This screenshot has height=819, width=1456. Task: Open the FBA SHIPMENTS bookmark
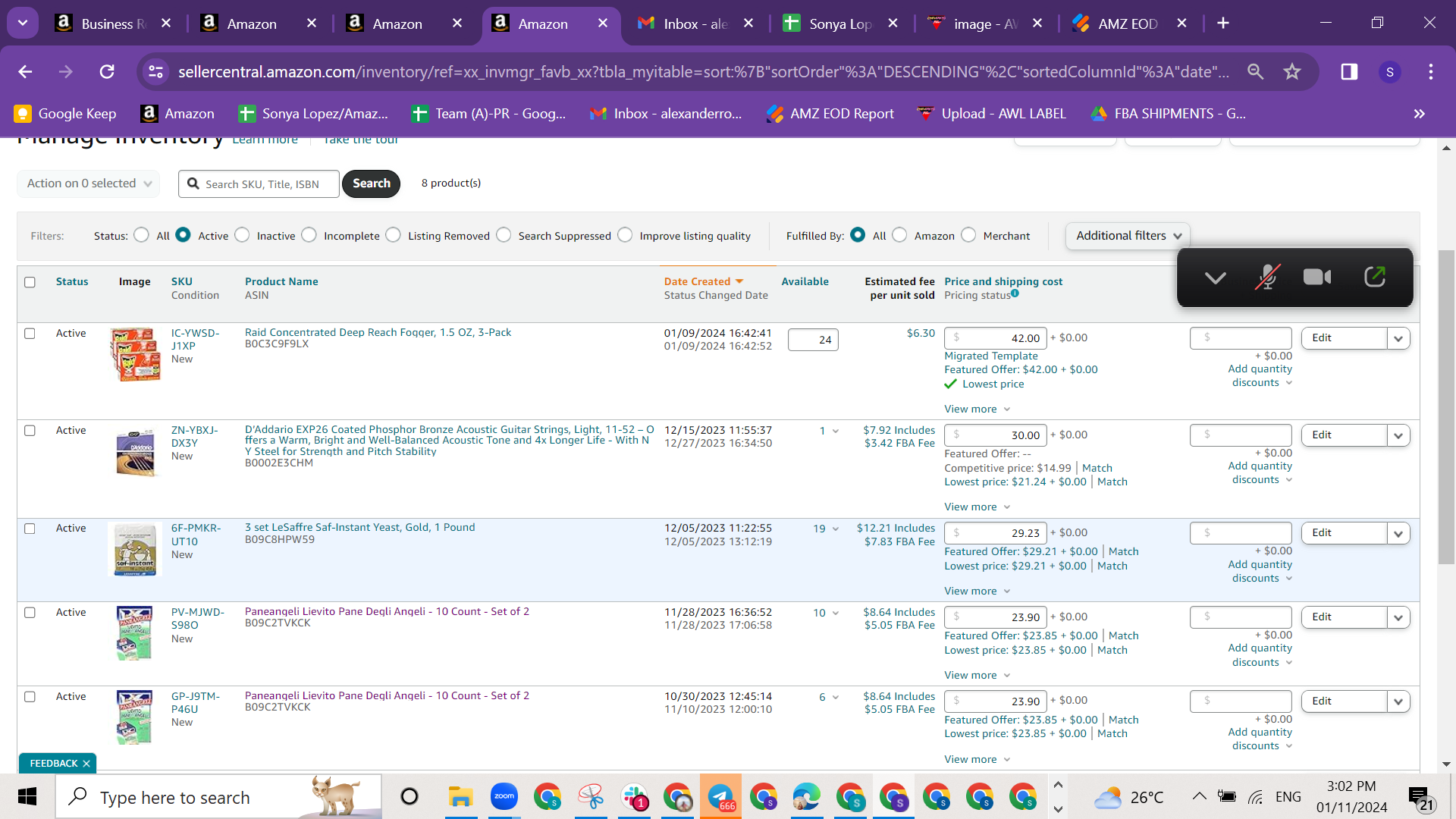pyautogui.click(x=1168, y=114)
